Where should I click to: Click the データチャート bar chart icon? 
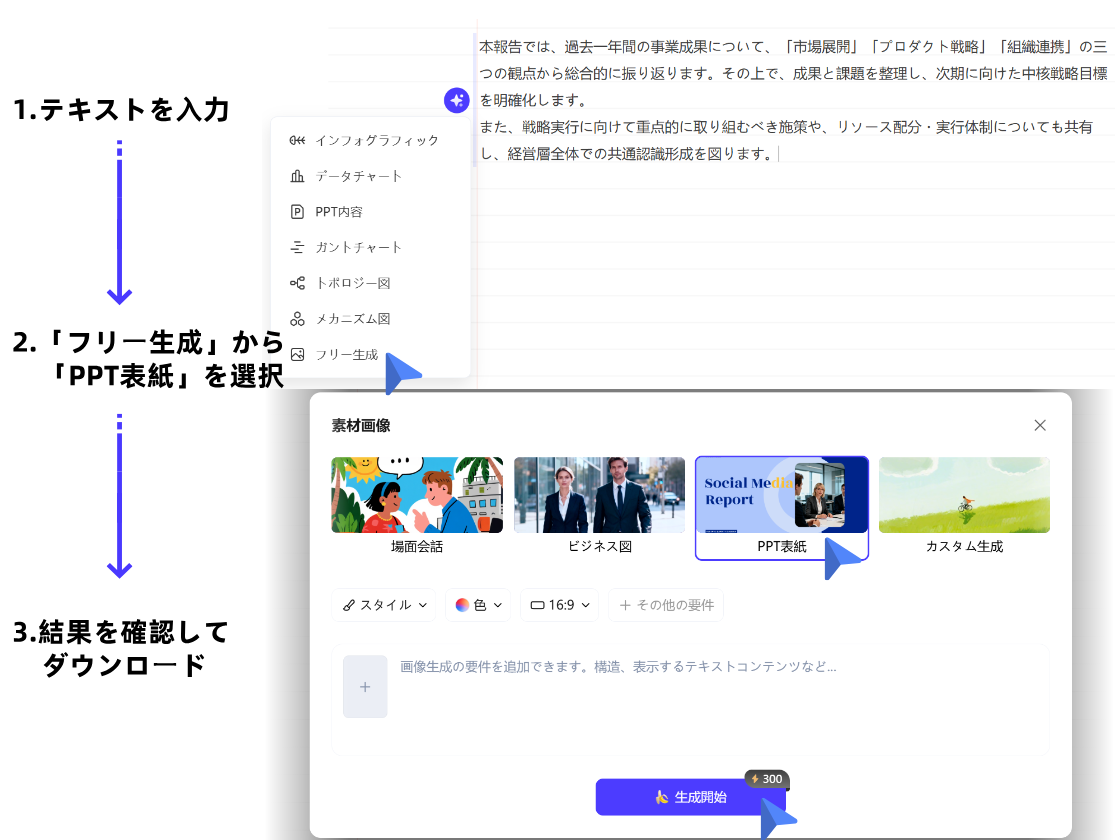point(297,176)
